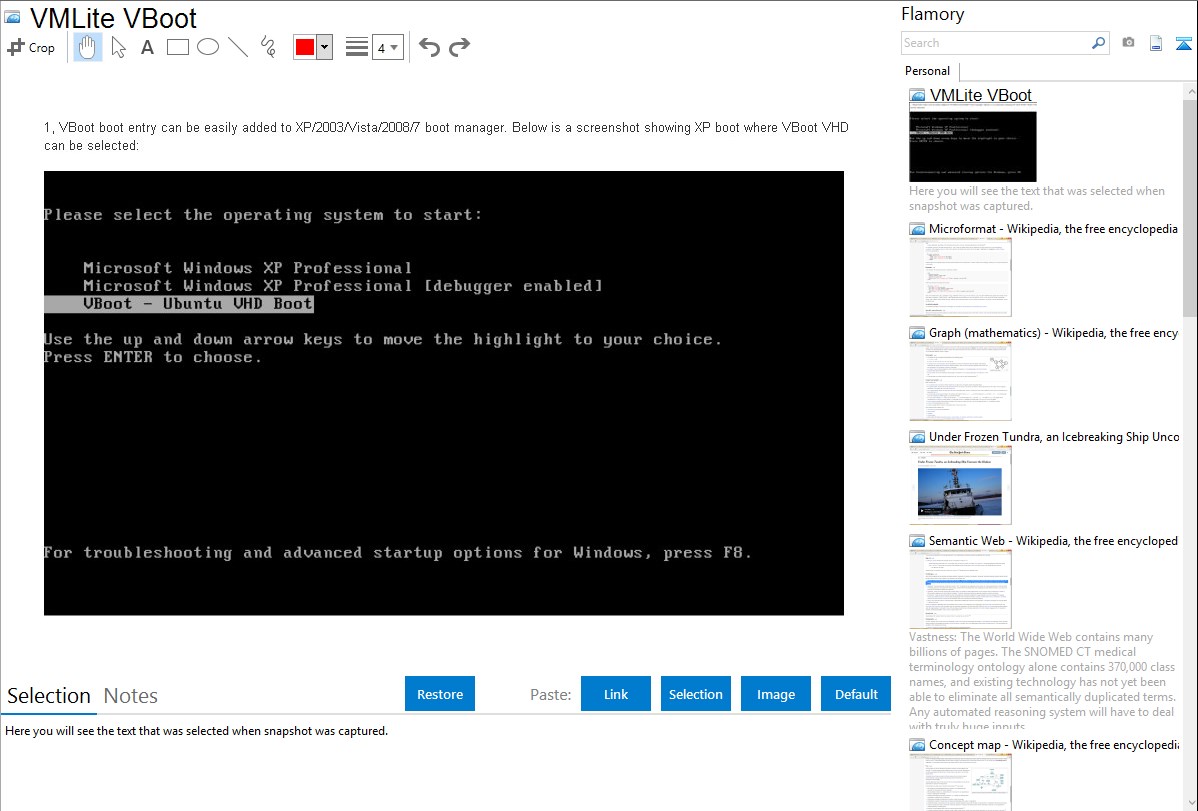The image size is (1198, 811).
Task: Click the snapshot list scrollbar thumb
Action: click(1190, 207)
